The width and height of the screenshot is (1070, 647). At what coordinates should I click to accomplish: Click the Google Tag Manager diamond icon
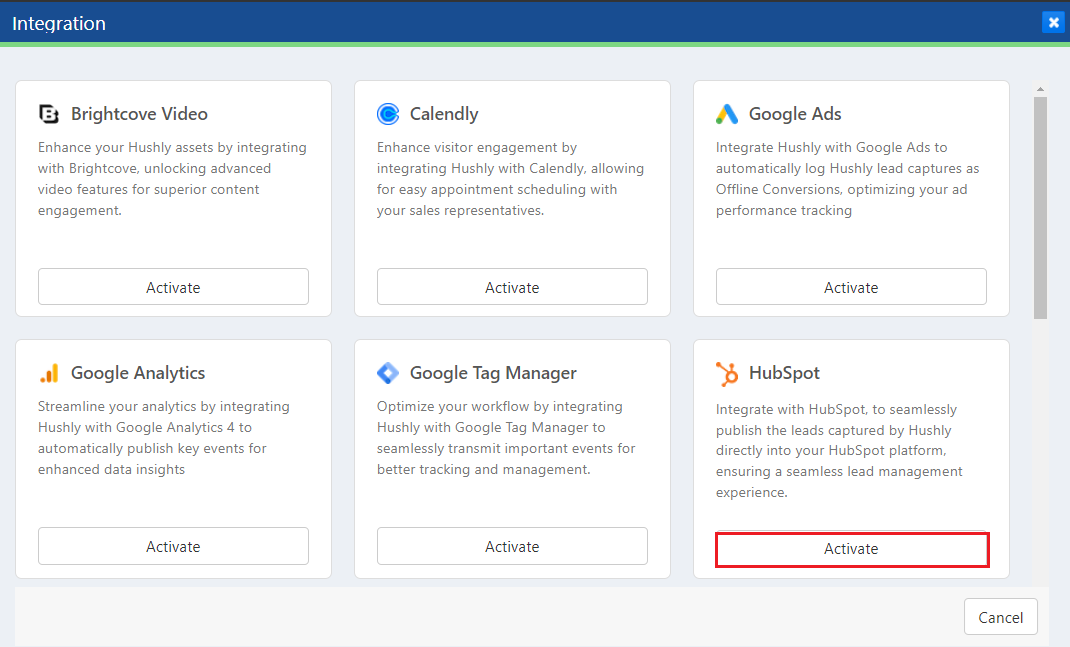click(388, 373)
